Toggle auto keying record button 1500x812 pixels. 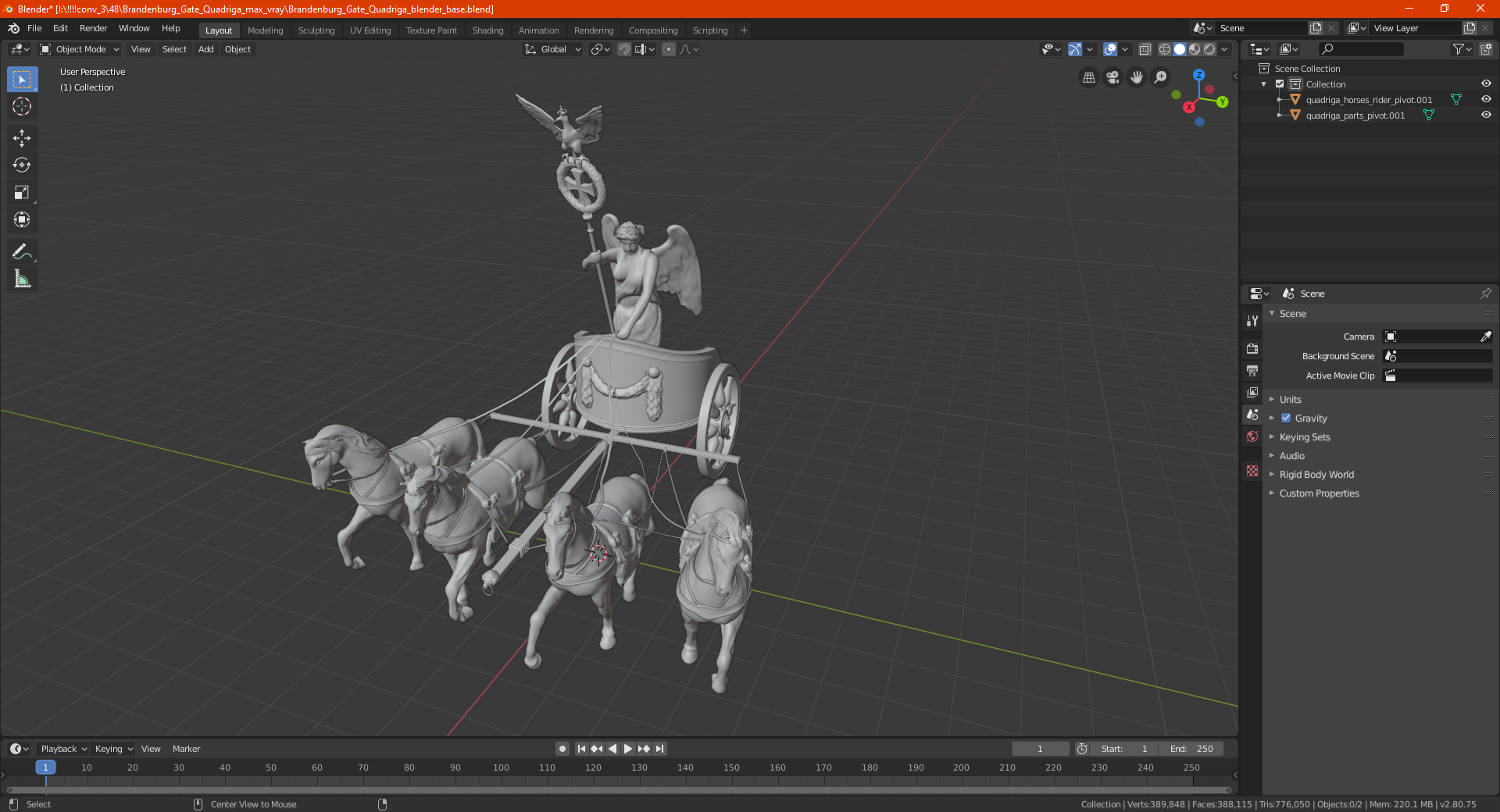[562, 749]
